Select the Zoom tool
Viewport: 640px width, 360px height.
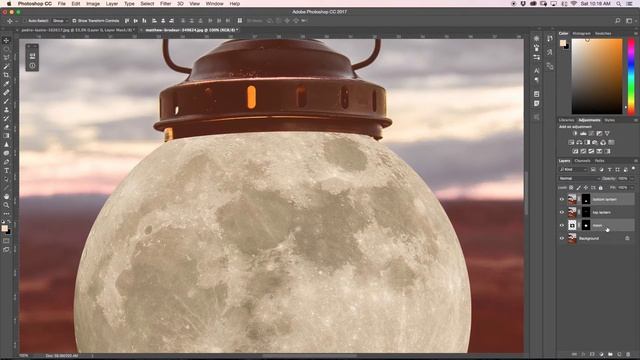pyautogui.click(x=6, y=205)
